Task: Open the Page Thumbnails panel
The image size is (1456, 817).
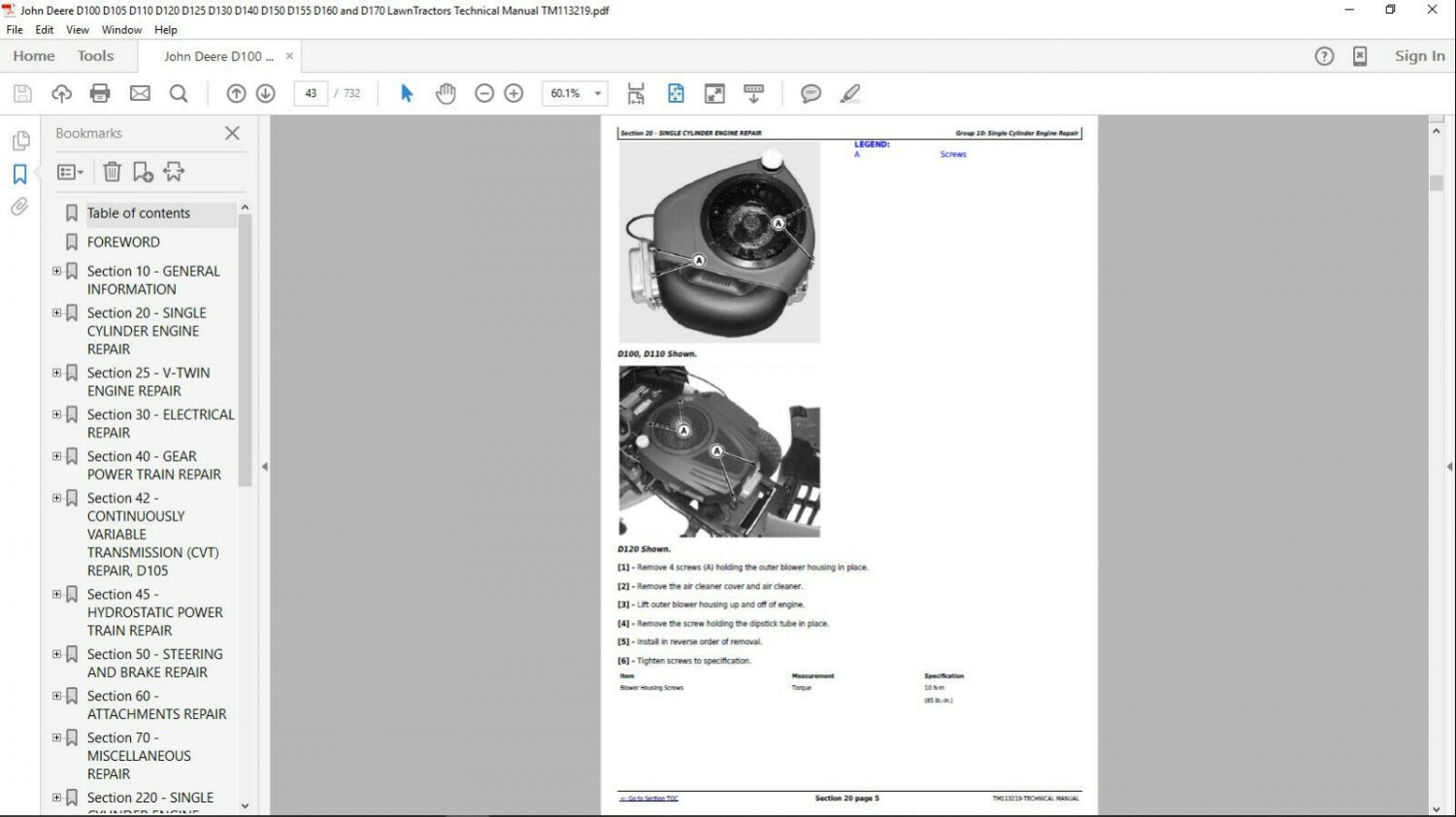Action: click(x=20, y=141)
